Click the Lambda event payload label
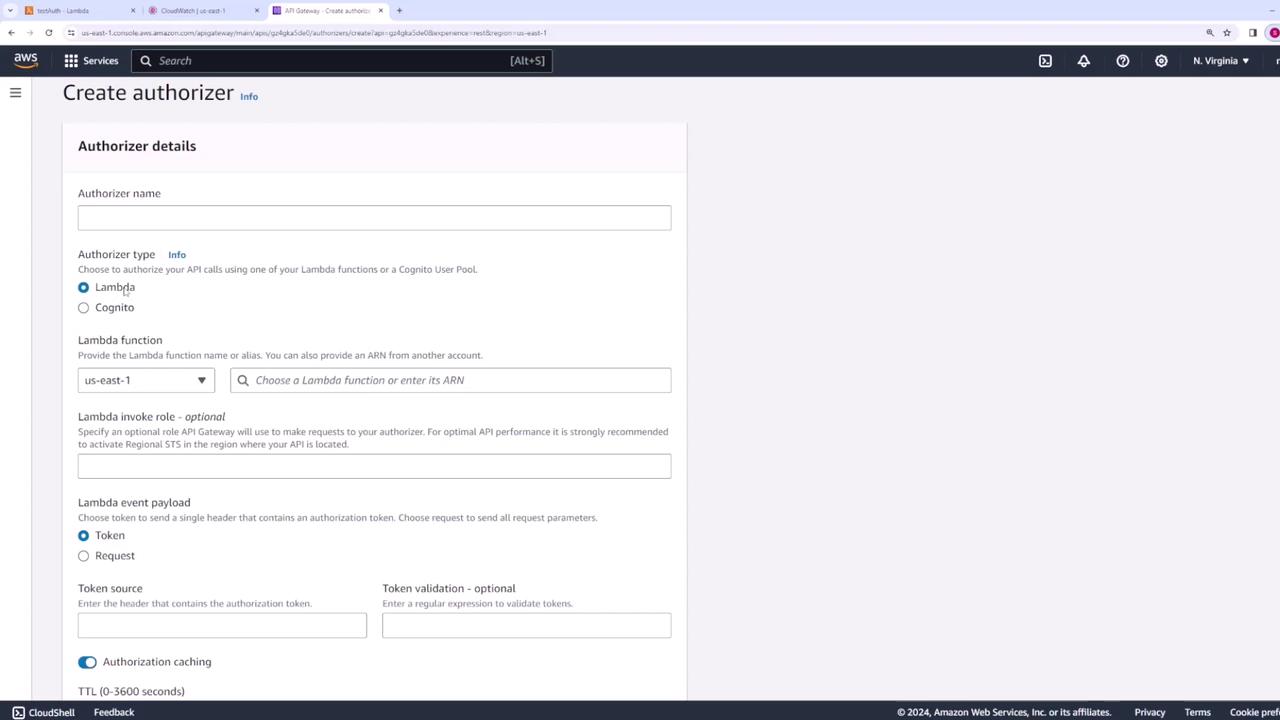The image size is (1280, 720). click(134, 502)
